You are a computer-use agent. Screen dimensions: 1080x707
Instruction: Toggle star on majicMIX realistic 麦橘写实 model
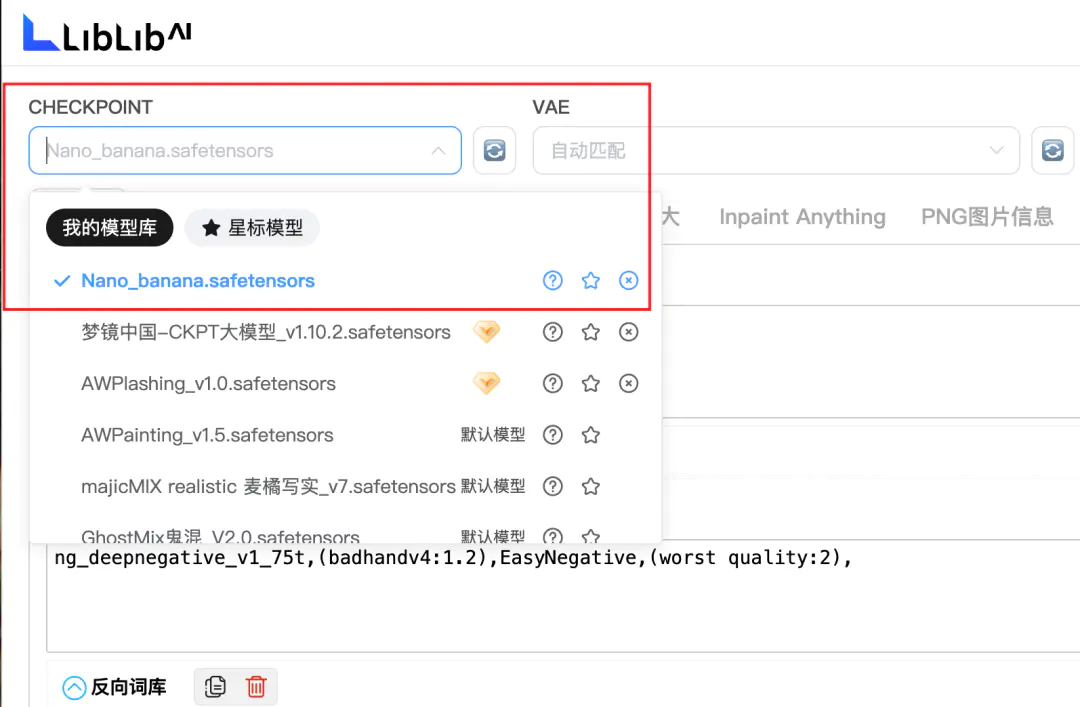(x=590, y=486)
